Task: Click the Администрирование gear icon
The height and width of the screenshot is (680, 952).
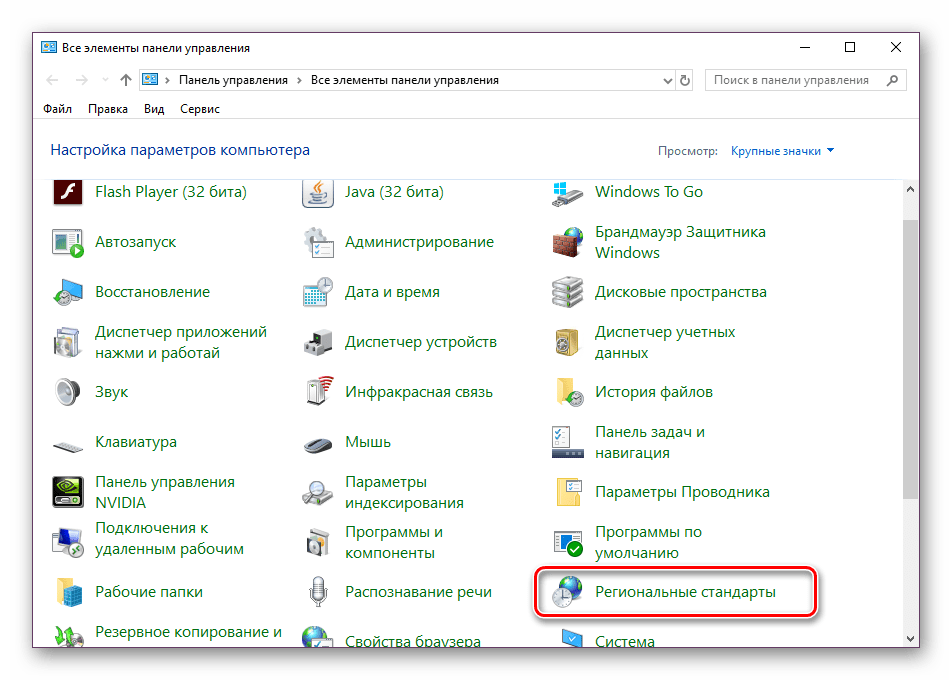Action: point(318,243)
